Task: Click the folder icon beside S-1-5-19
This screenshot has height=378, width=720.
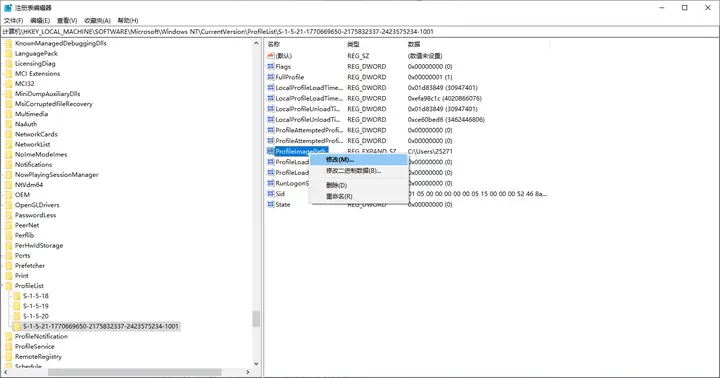Action: point(17,306)
